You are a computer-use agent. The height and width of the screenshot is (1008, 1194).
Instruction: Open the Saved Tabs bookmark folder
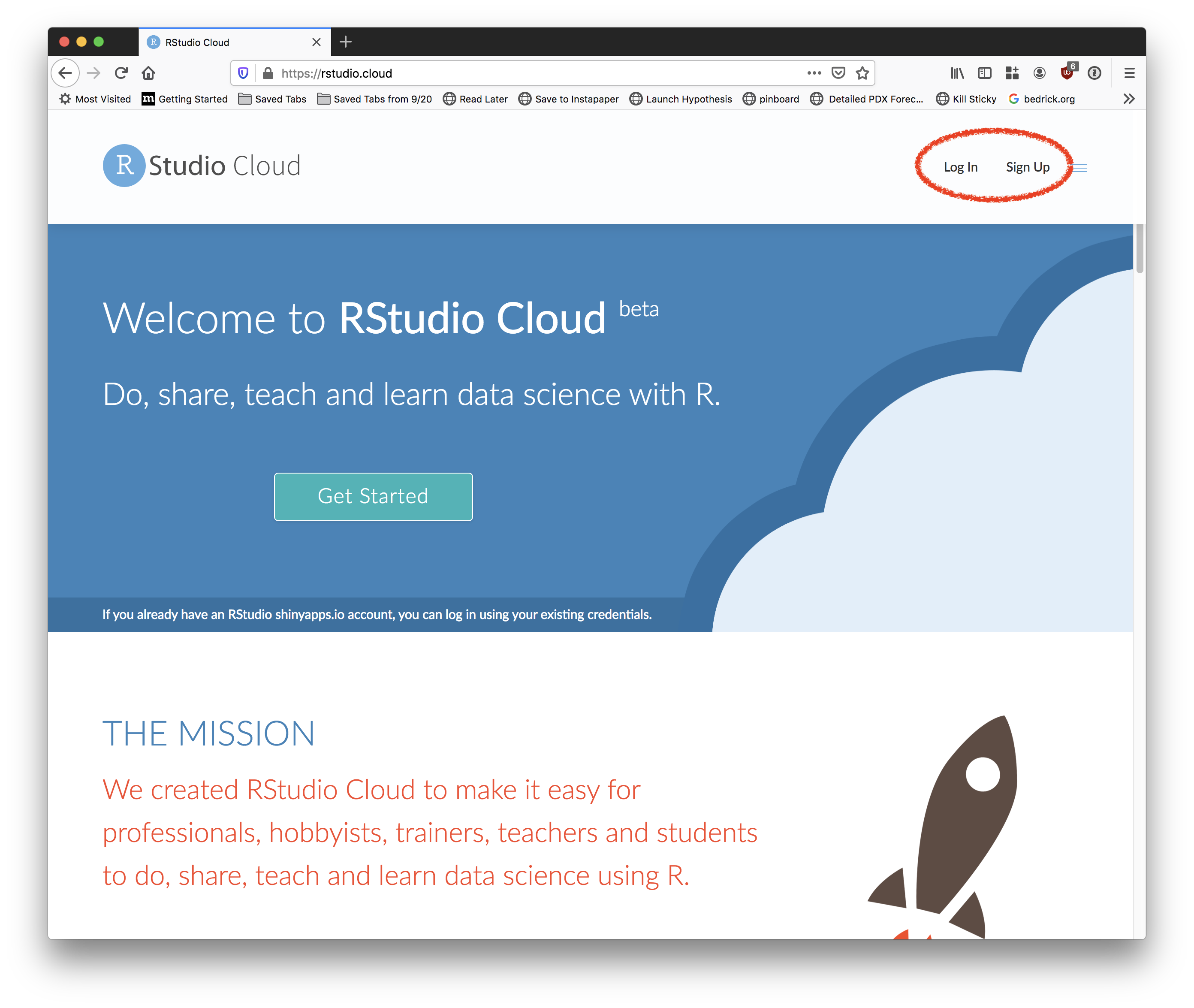coord(272,99)
